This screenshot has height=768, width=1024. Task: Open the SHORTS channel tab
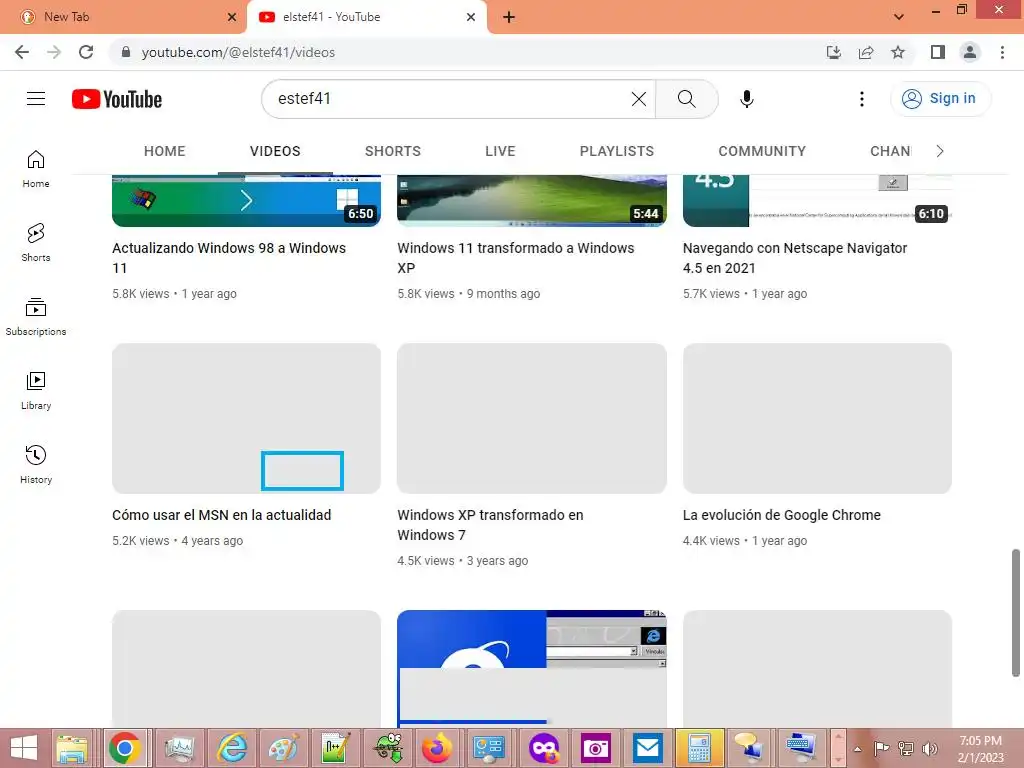392,151
